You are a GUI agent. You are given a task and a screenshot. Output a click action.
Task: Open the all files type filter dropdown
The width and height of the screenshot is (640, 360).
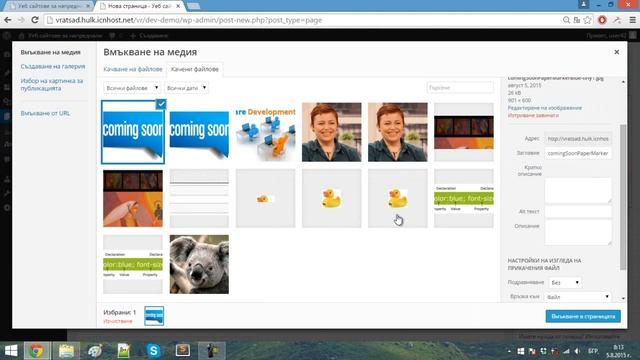132,88
